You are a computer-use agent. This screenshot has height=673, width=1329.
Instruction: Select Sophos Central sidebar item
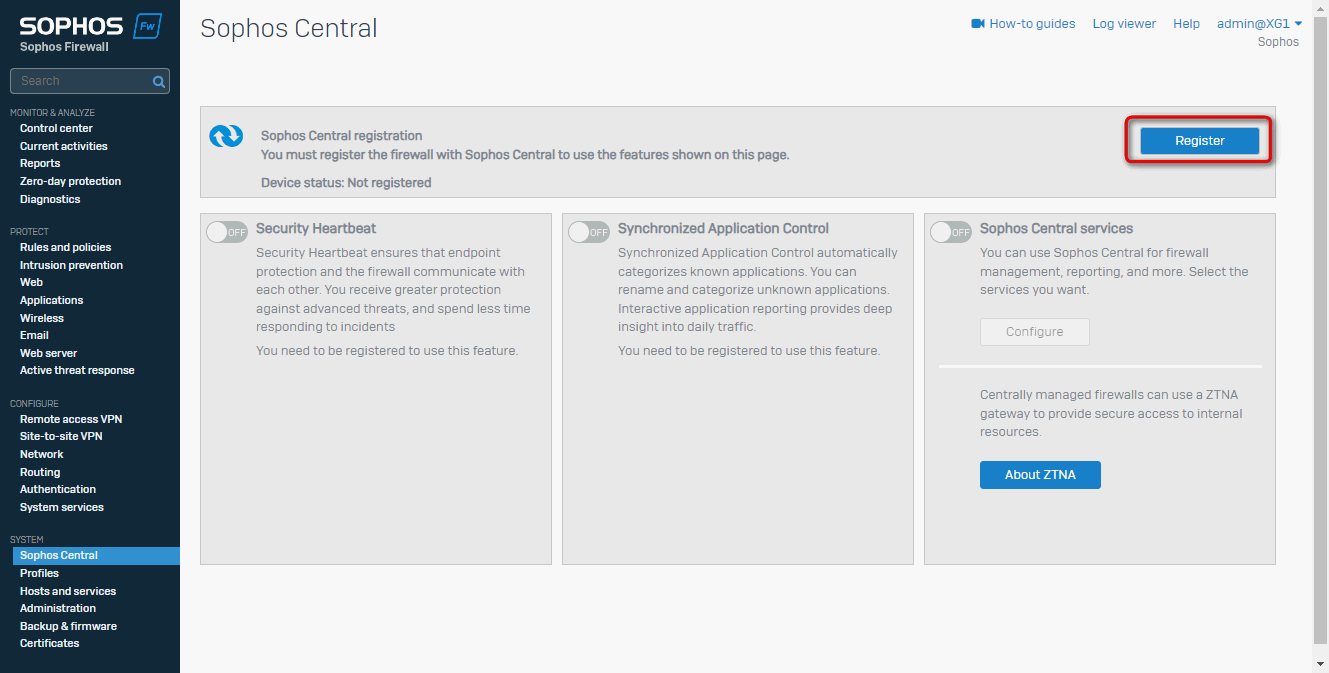tap(96, 555)
